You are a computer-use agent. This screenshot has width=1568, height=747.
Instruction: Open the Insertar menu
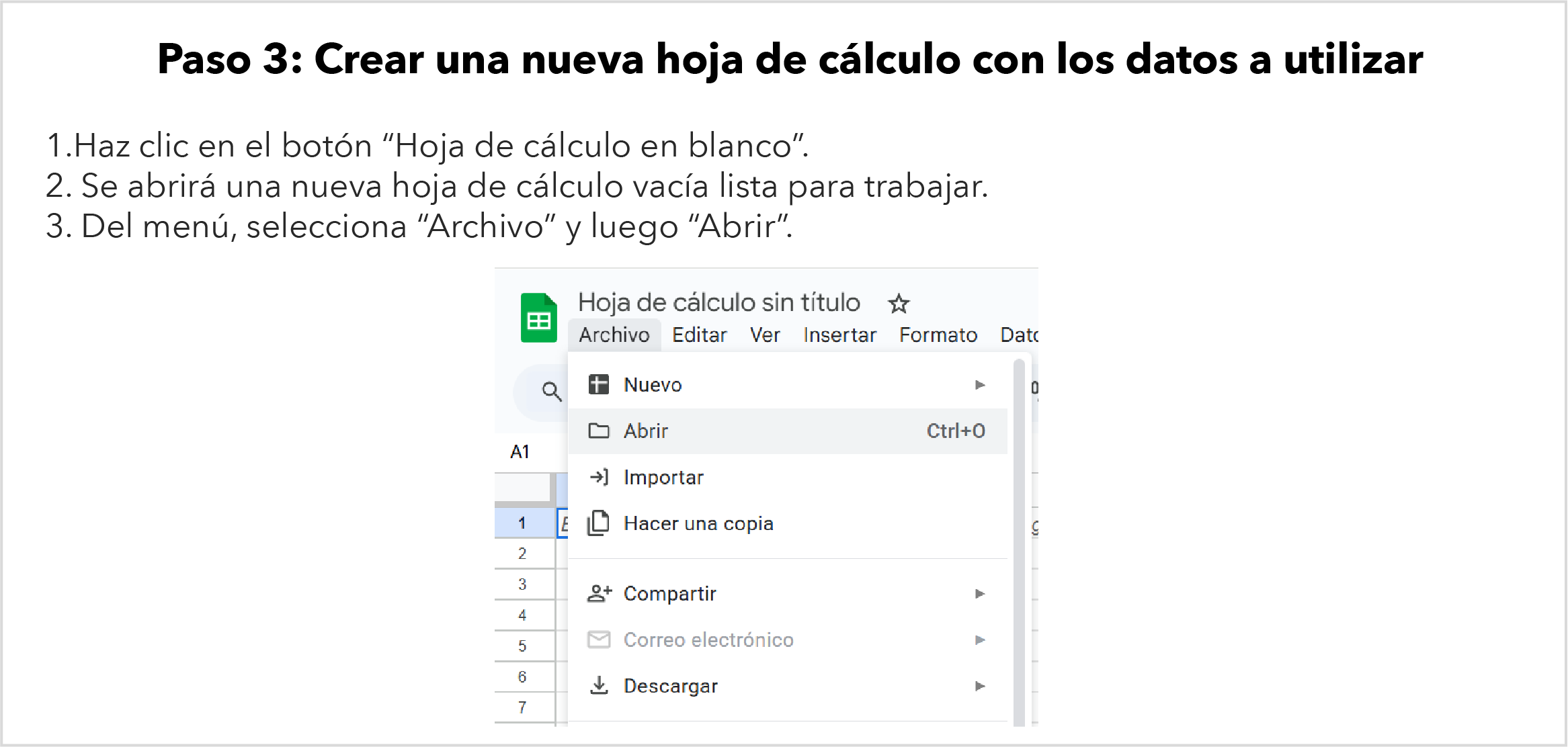pyautogui.click(x=839, y=335)
